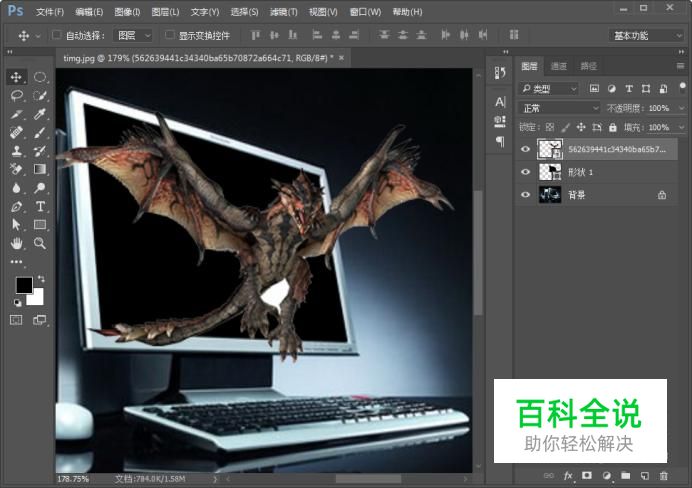Image resolution: width=692 pixels, height=488 pixels.
Task: Enable the 自动选择 checkbox
Action: pyautogui.click(x=56, y=35)
